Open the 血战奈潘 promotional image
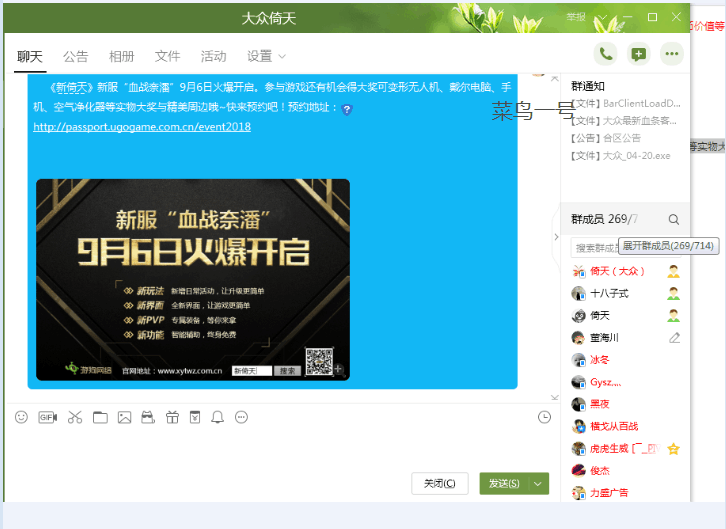 pyautogui.click(x=193, y=280)
